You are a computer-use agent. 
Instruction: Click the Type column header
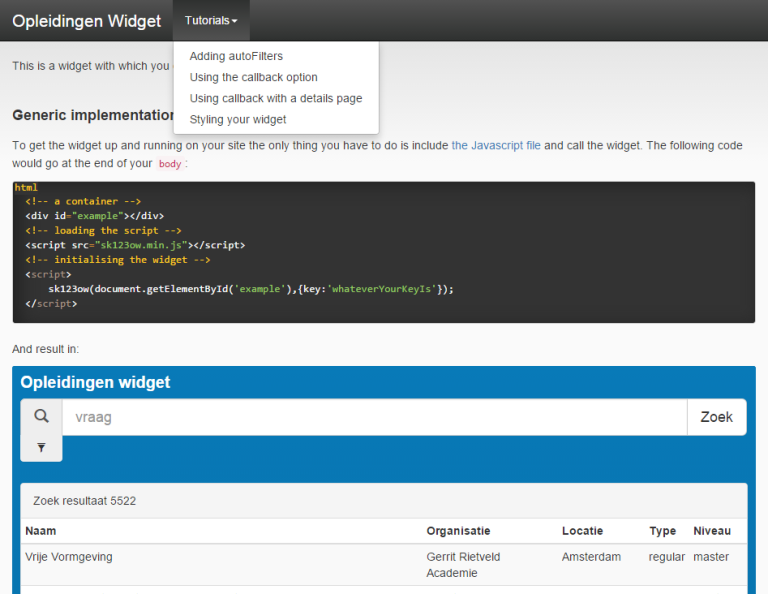(663, 531)
